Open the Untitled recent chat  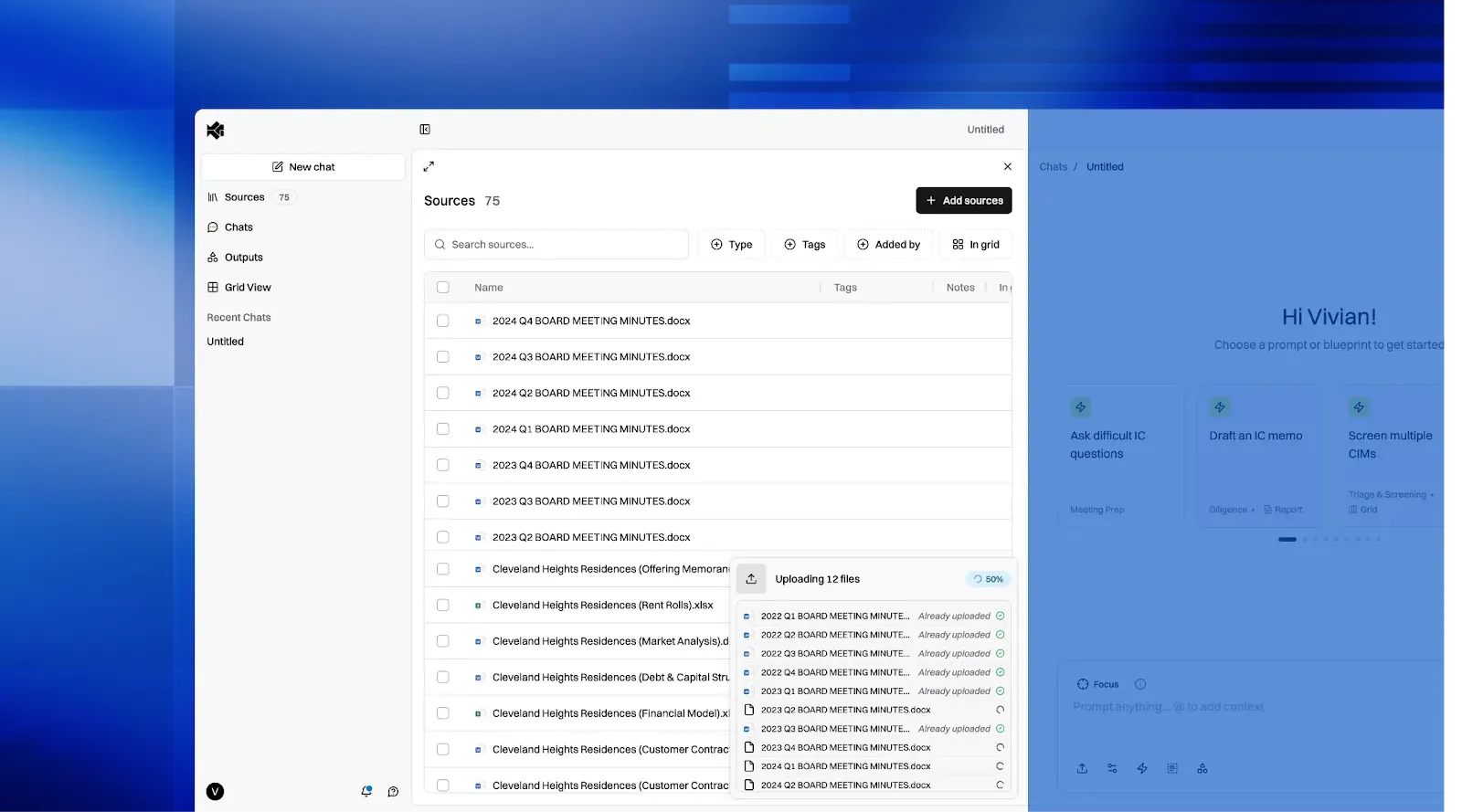click(x=226, y=342)
